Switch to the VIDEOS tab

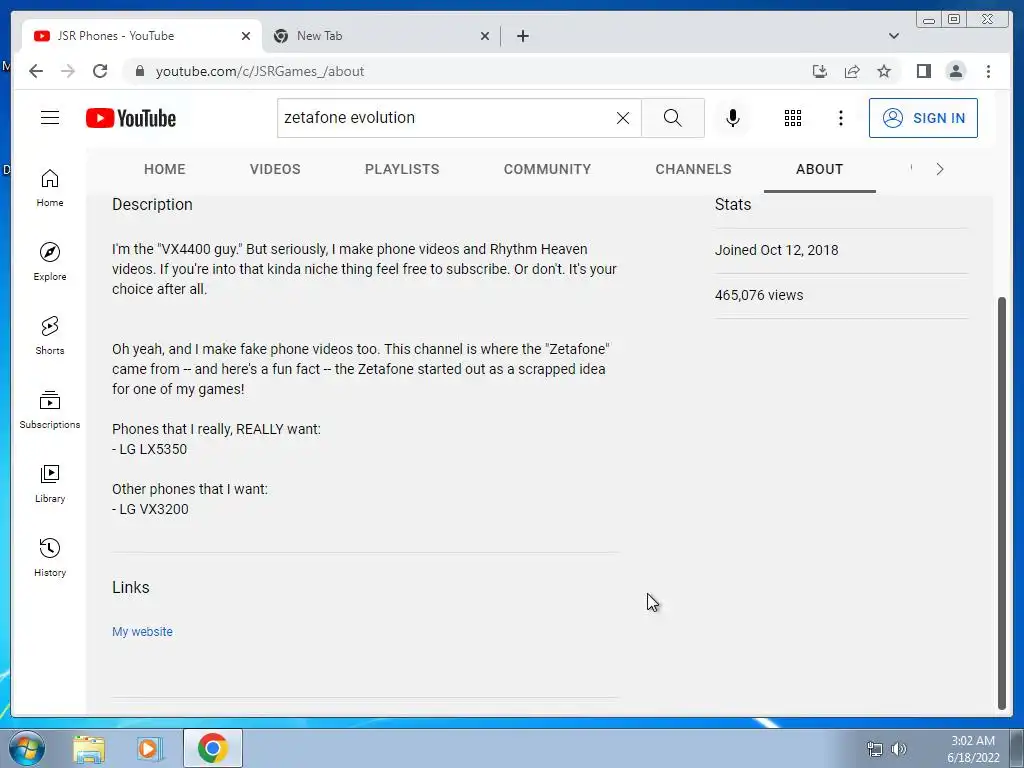click(275, 169)
